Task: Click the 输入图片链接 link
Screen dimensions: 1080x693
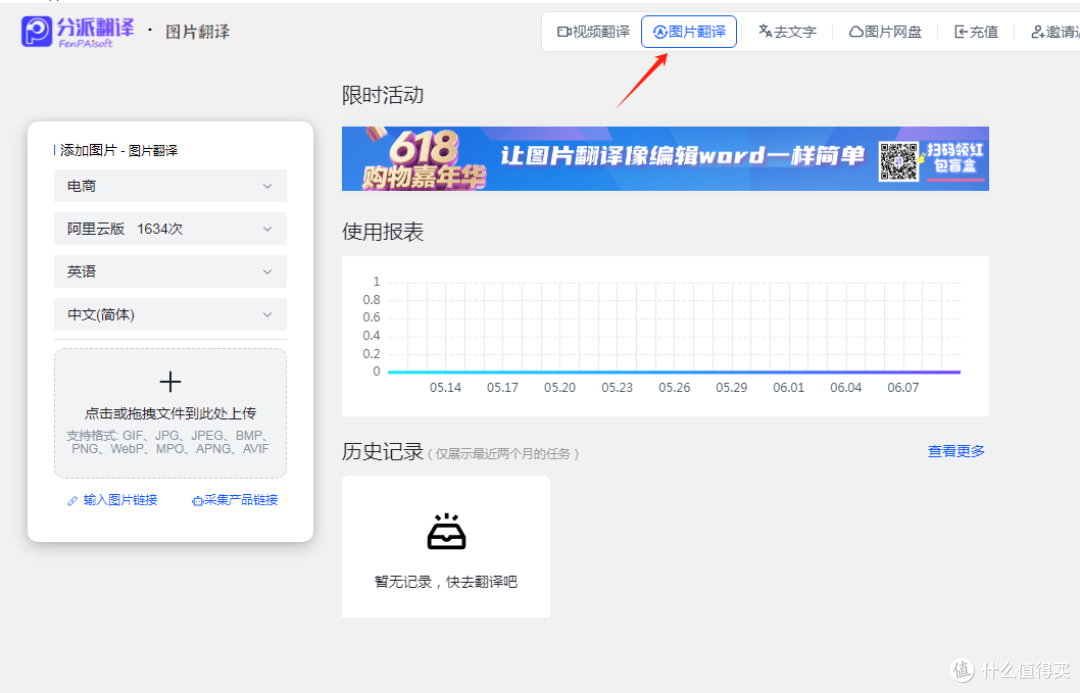Action: click(113, 500)
